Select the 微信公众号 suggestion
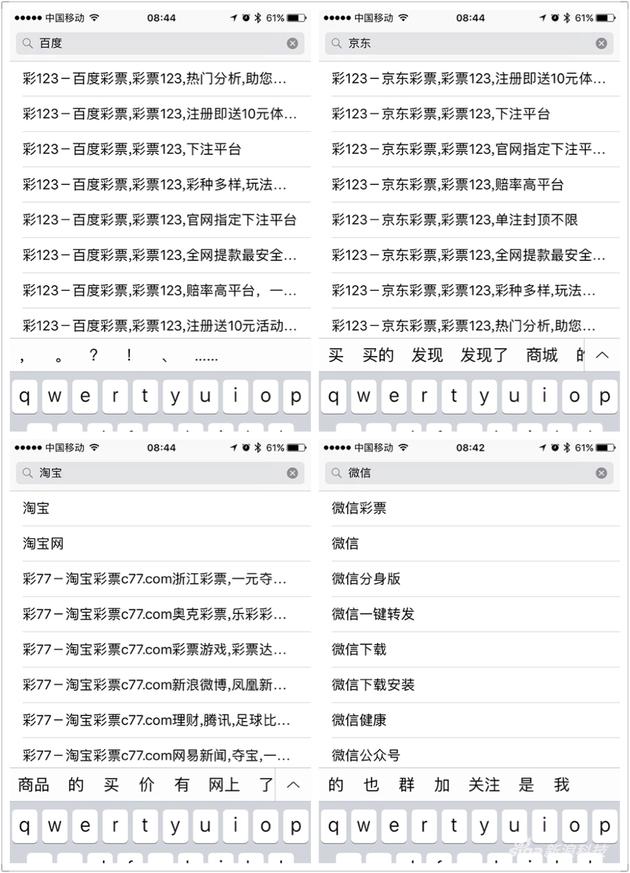Screen dimensions: 630x873 click(469, 755)
